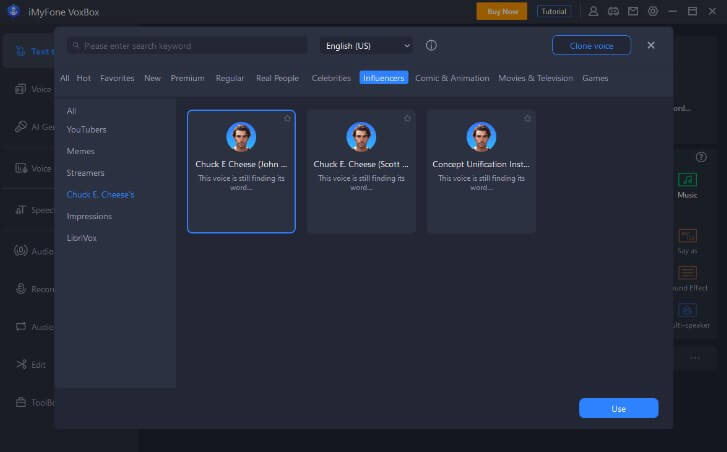
Task: Switch to the Favorites tab
Action: pos(117,78)
